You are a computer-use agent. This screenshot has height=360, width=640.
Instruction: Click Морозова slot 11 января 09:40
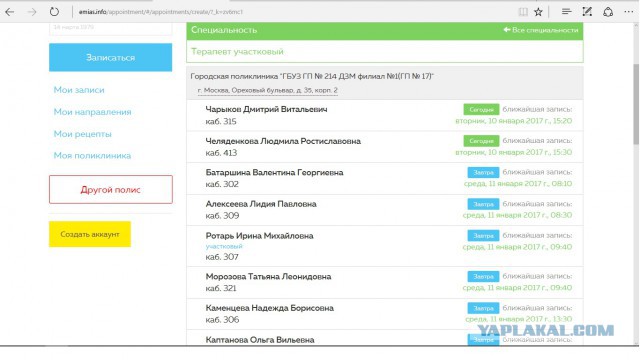click(517, 288)
